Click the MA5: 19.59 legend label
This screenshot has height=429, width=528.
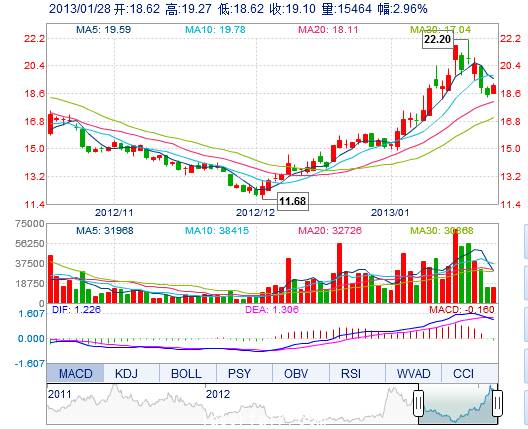103,30
